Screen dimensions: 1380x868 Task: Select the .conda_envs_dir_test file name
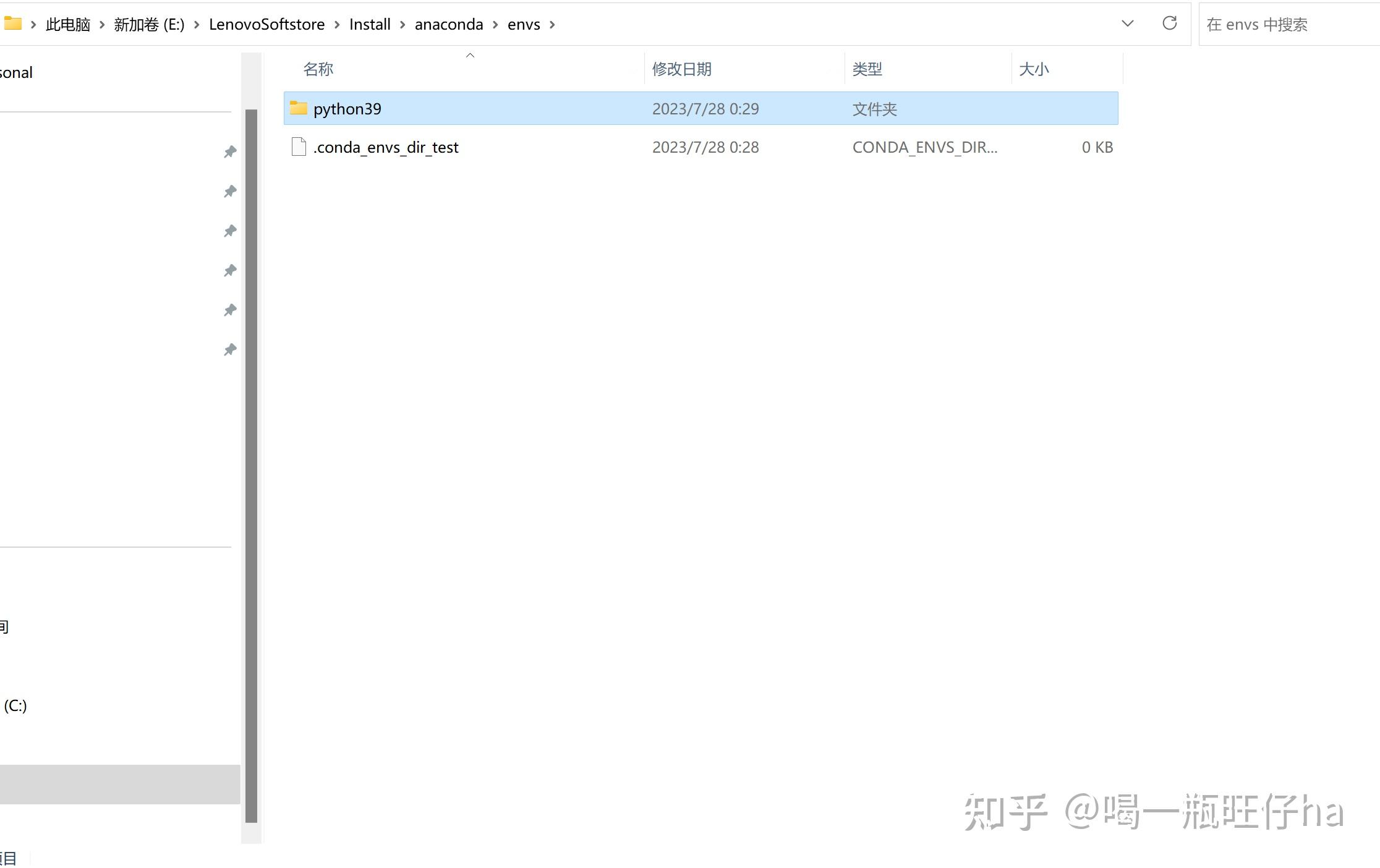[x=386, y=147]
